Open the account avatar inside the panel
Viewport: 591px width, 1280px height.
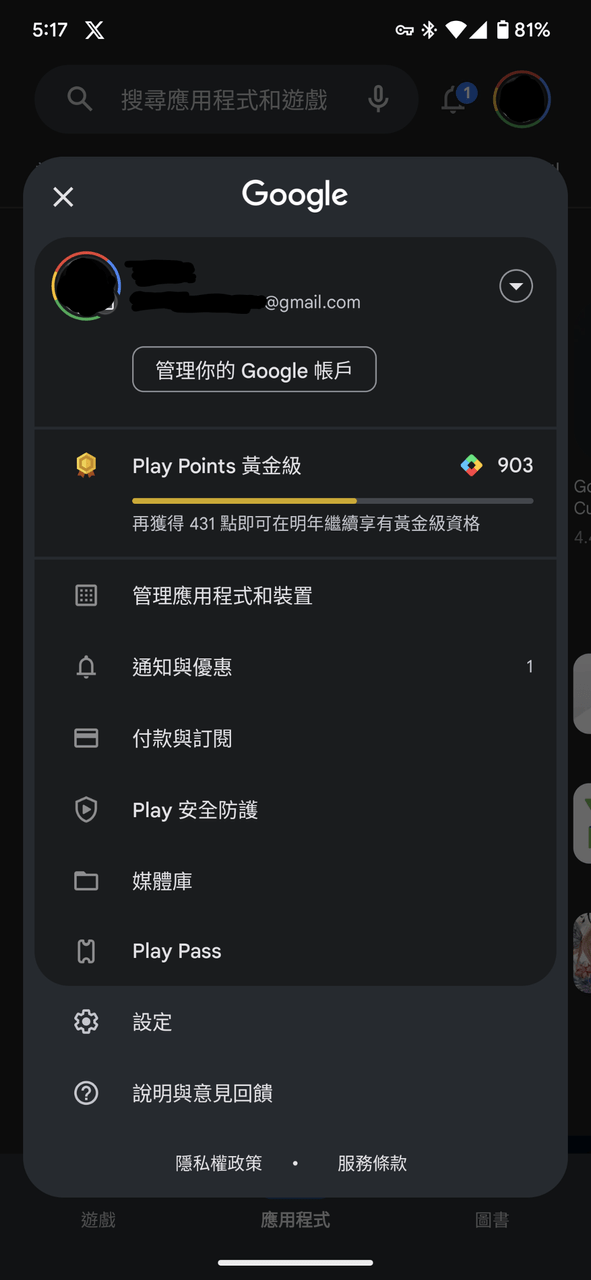tap(86, 286)
